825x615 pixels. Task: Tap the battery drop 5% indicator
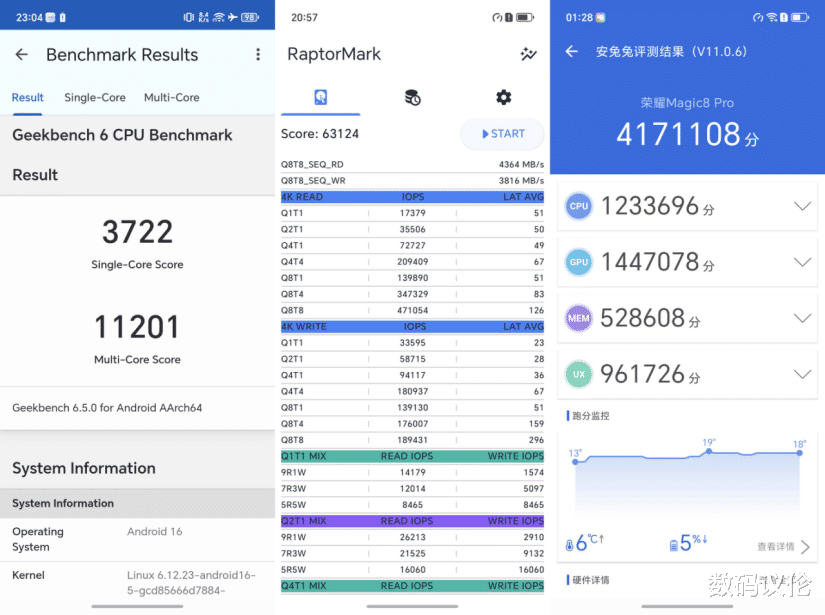[688, 543]
